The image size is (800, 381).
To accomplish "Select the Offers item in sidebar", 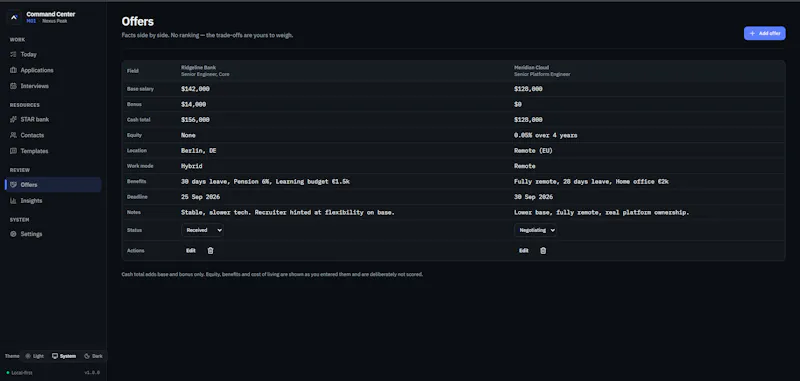I will click(x=53, y=185).
